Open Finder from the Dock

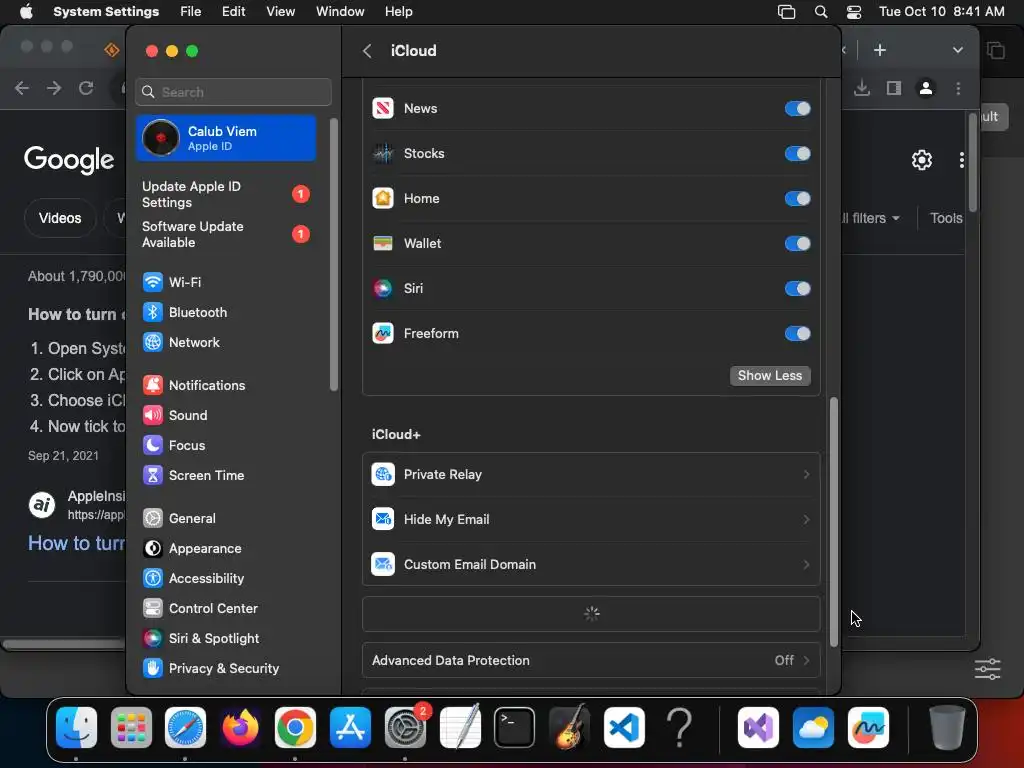(76, 728)
